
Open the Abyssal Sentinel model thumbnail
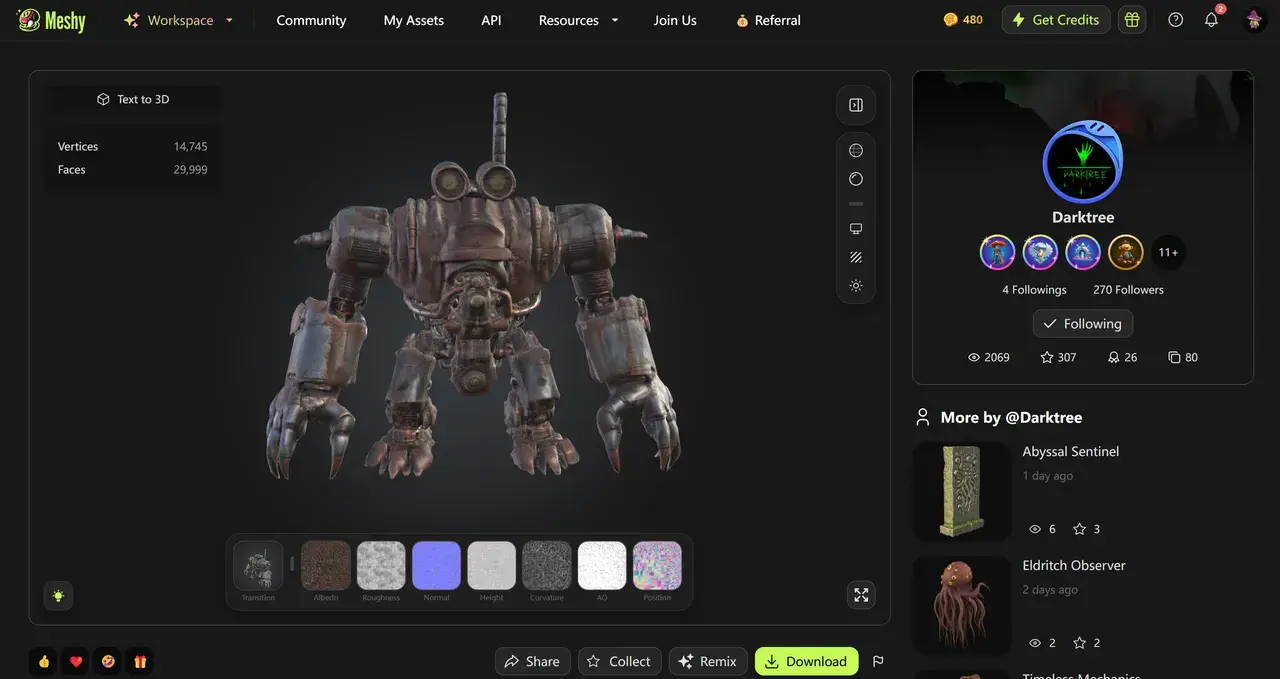coord(961,491)
